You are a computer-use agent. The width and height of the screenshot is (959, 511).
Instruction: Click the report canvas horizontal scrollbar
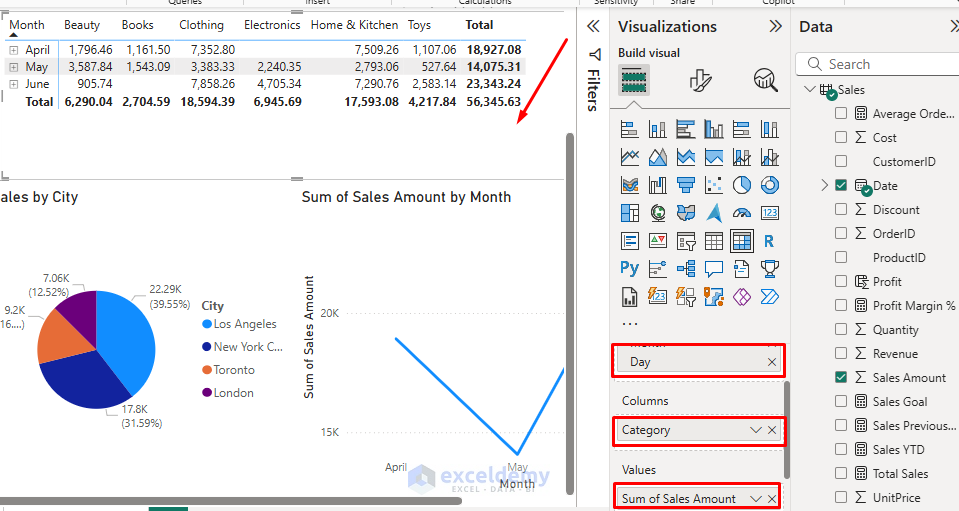(231, 501)
